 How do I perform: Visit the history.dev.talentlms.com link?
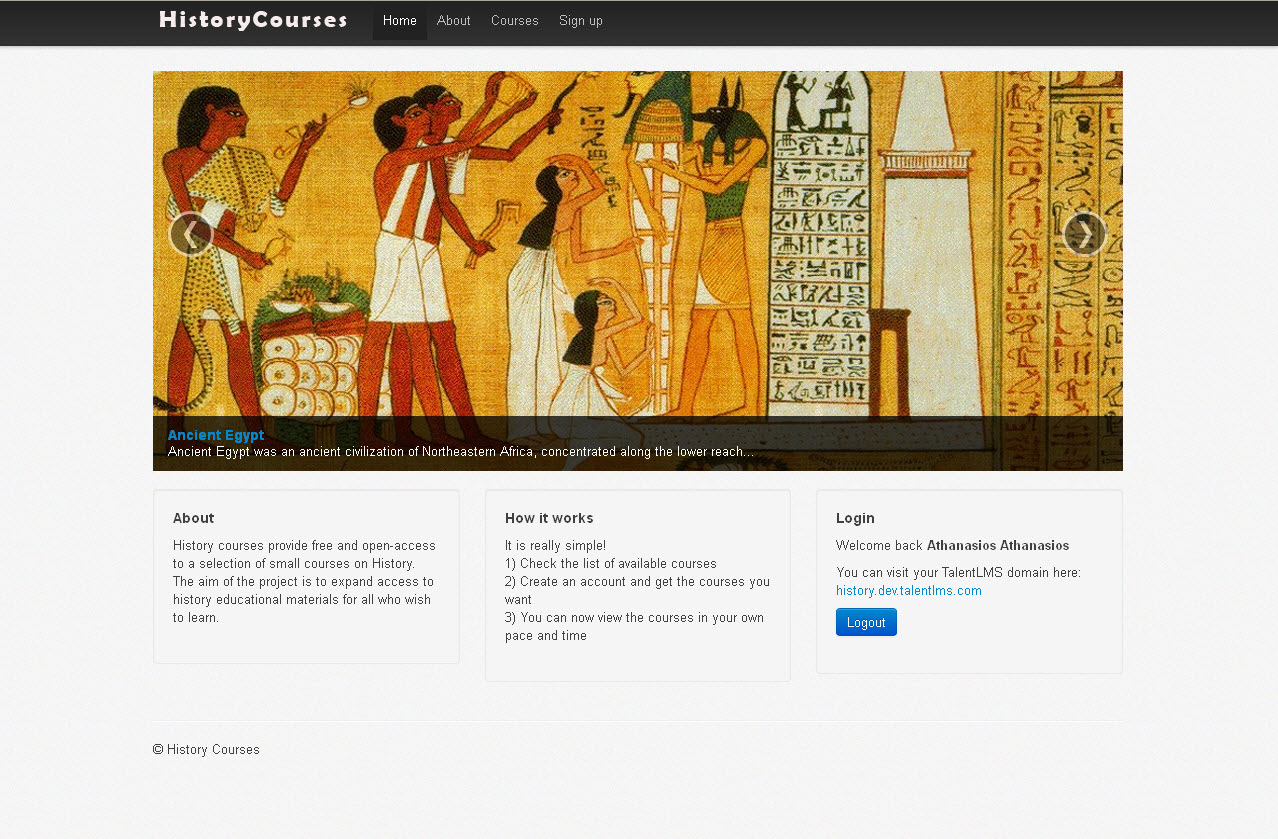click(x=909, y=591)
